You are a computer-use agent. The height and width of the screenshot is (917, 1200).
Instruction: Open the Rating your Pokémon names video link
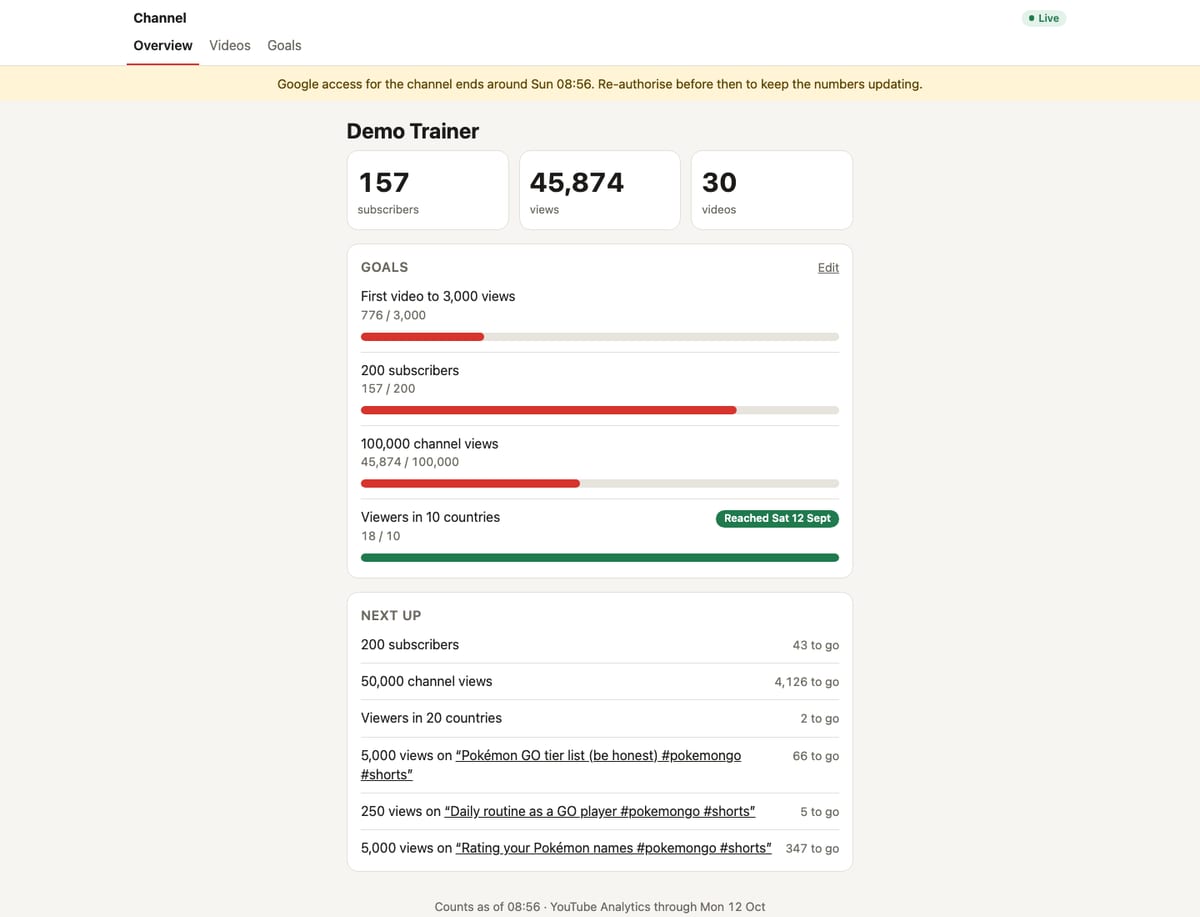tap(614, 848)
